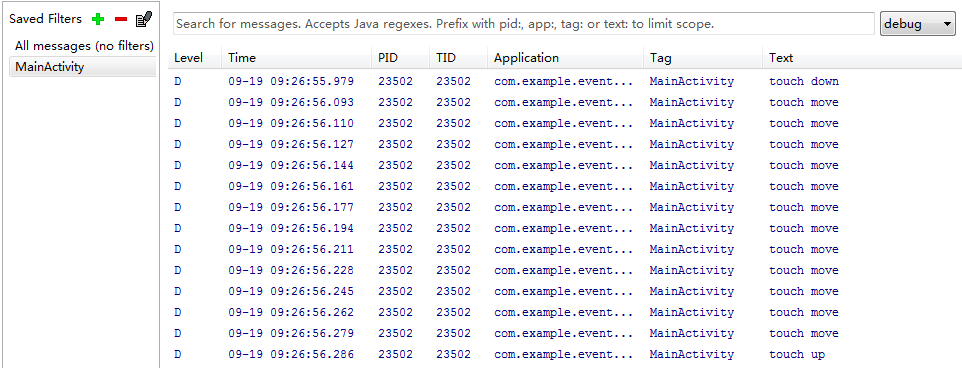The width and height of the screenshot is (962, 368).
Task: Select All messages (no filters)
Action: pyautogui.click(x=84, y=46)
